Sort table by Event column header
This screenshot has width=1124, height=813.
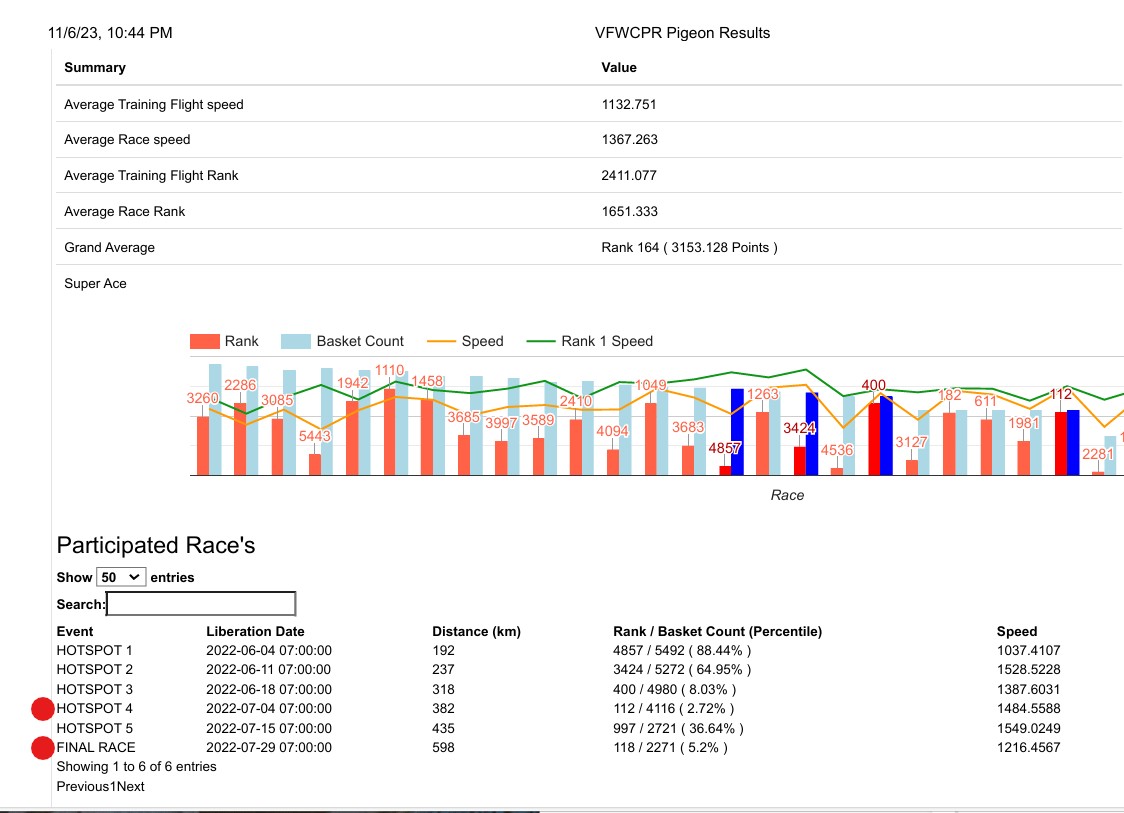coord(75,631)
